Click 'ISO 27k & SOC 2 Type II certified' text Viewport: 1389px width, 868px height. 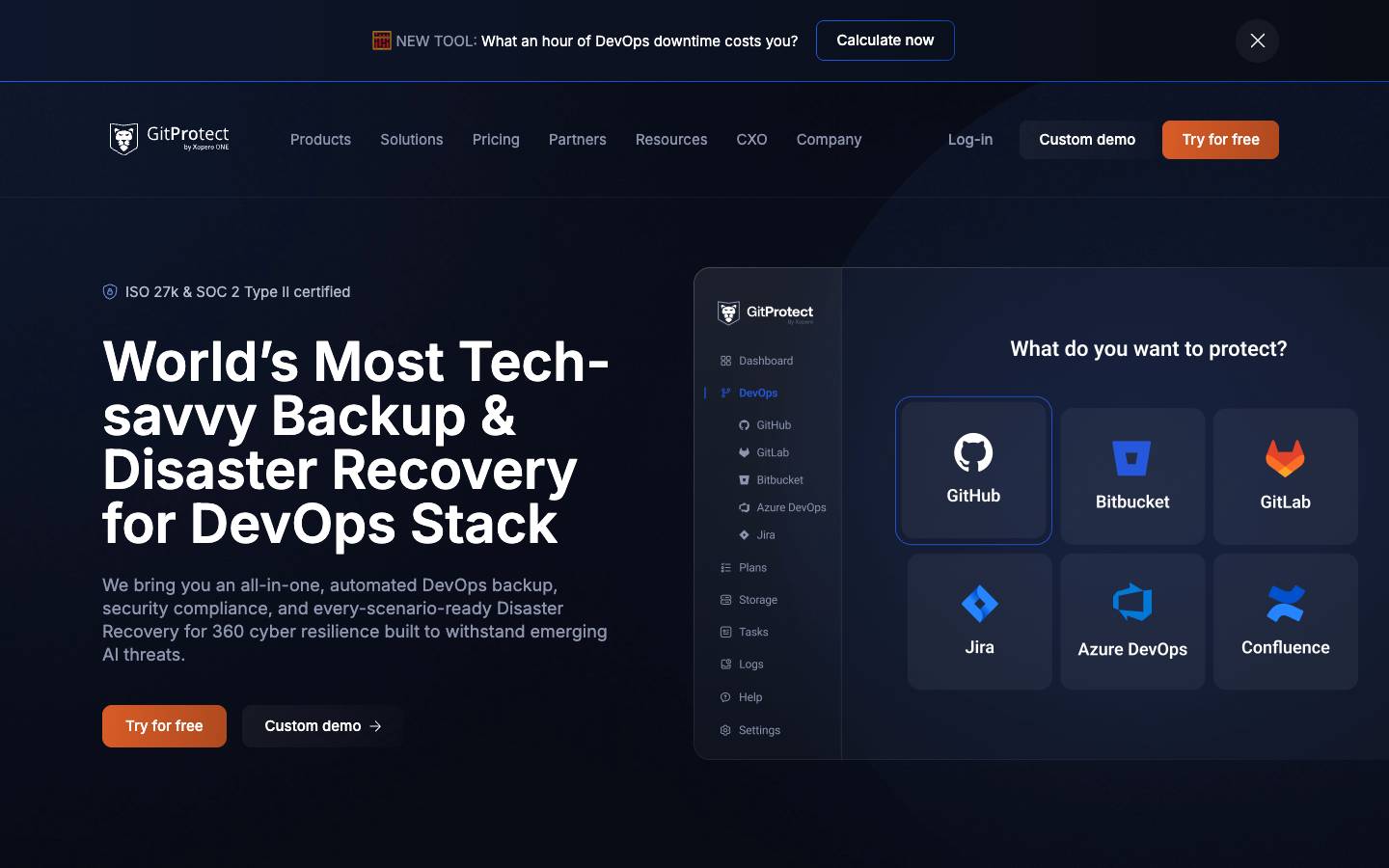pyautogui.click(x=237, y=292)
